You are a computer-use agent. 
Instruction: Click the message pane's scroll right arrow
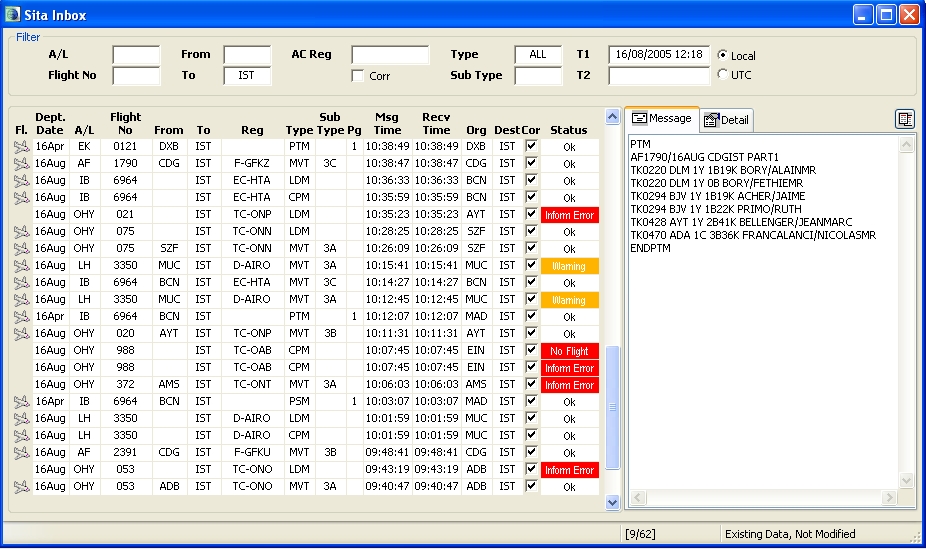tap(891, 498)
